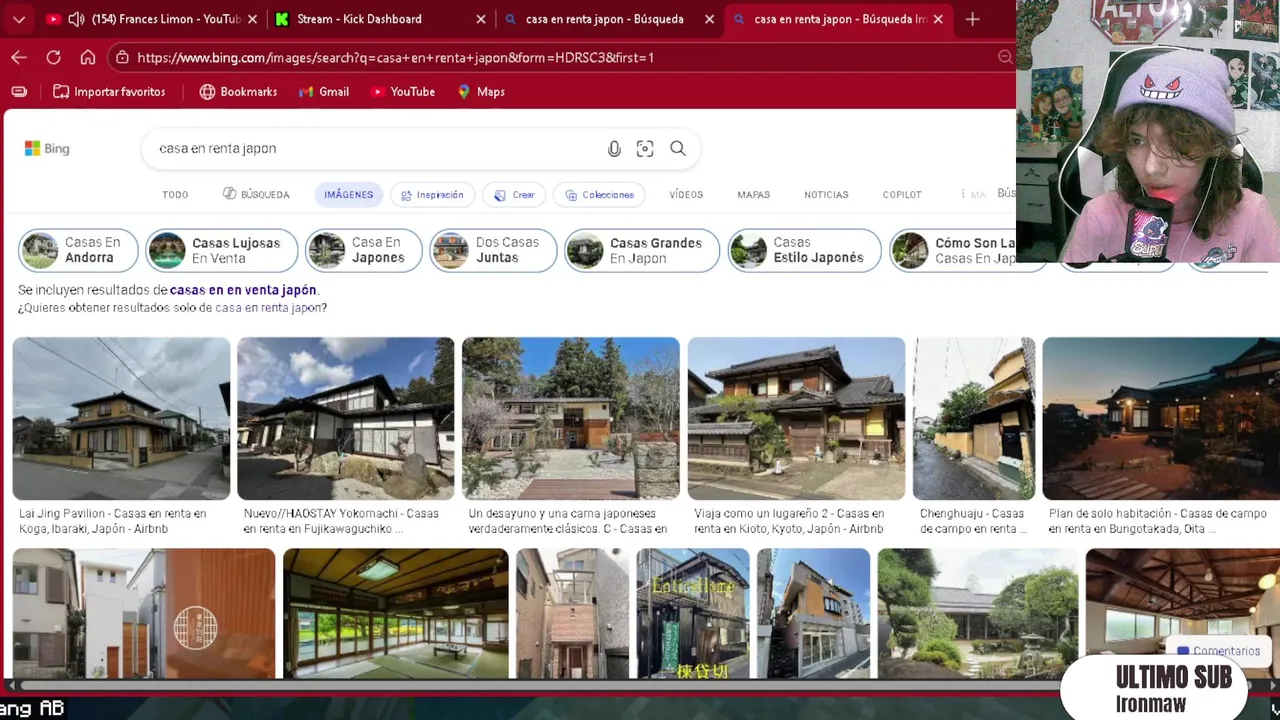
Task: Open HAOSTAY Yokomachi house thumbnail
Action: point(346,418)
